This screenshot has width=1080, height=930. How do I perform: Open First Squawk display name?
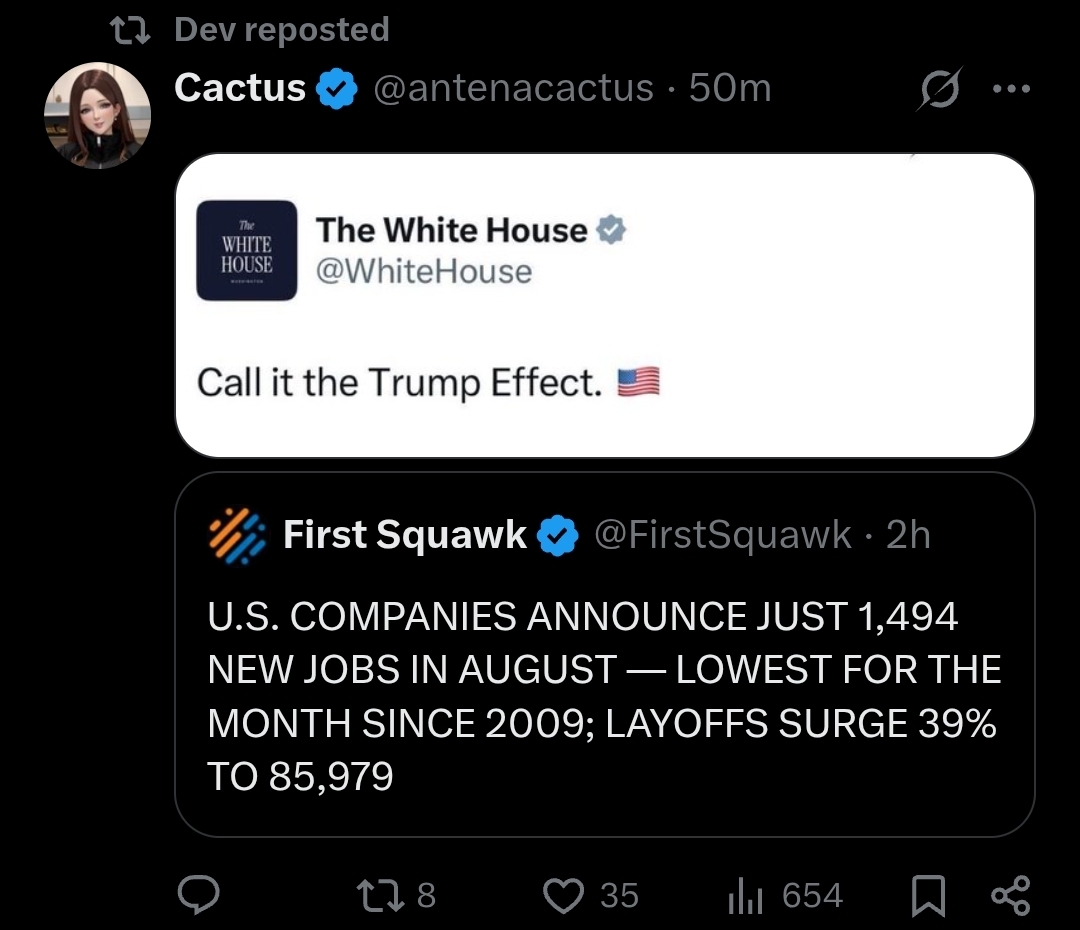404,535
